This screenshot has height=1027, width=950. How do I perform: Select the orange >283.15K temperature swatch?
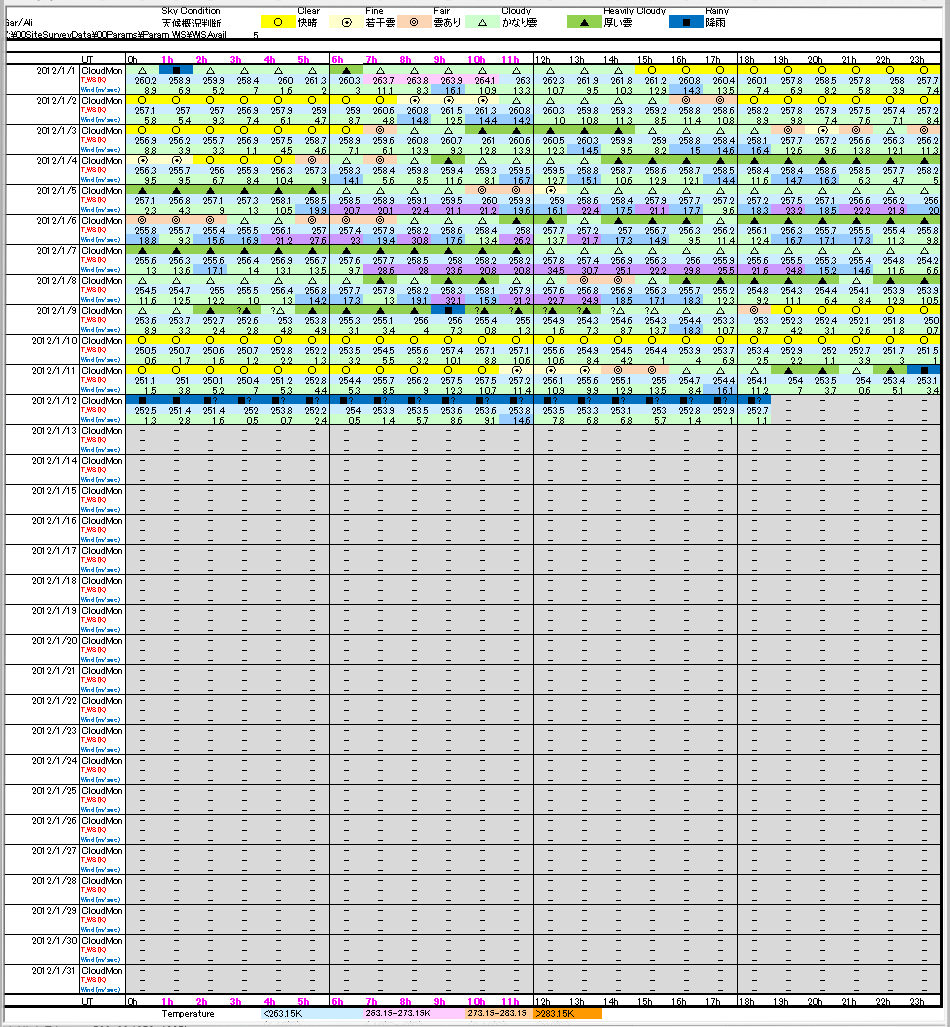(x=567, y=1013)
